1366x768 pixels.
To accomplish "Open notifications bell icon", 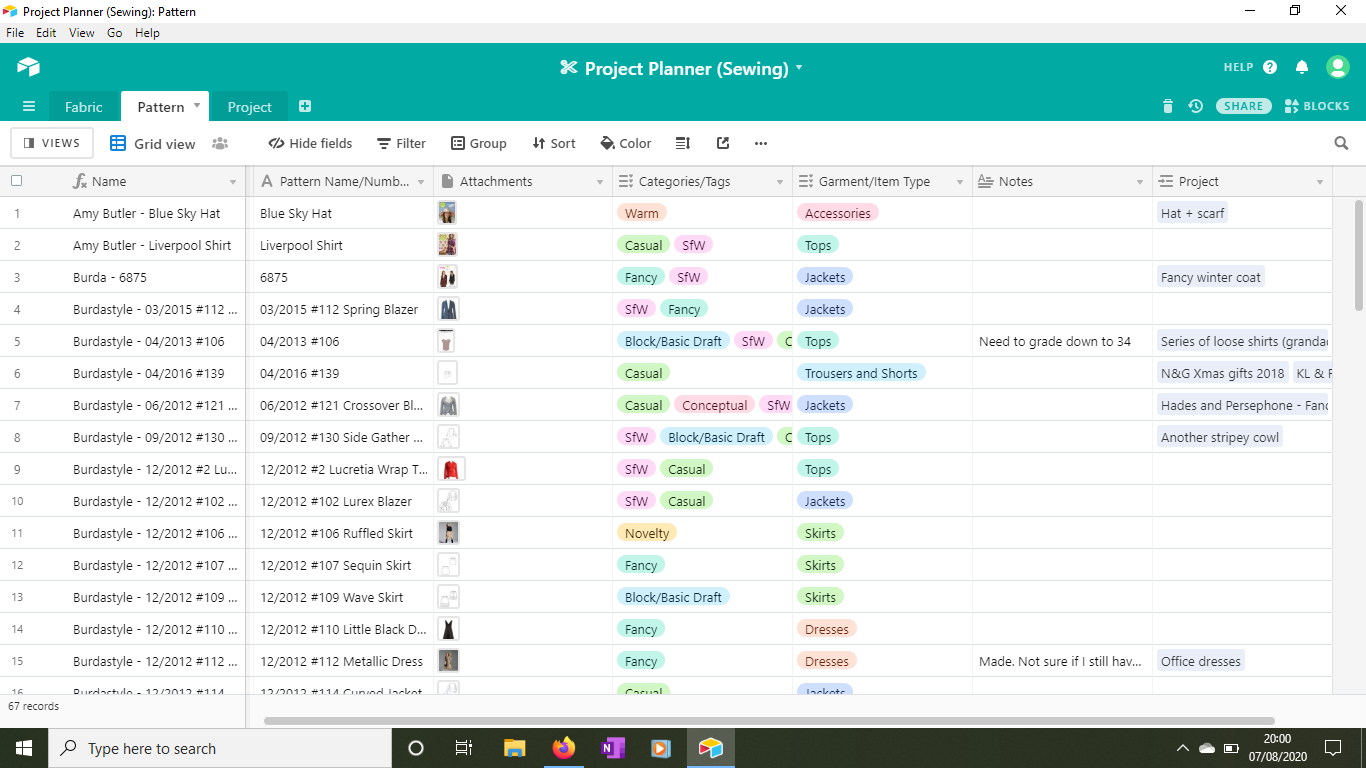I will (x=1302, y=67).
